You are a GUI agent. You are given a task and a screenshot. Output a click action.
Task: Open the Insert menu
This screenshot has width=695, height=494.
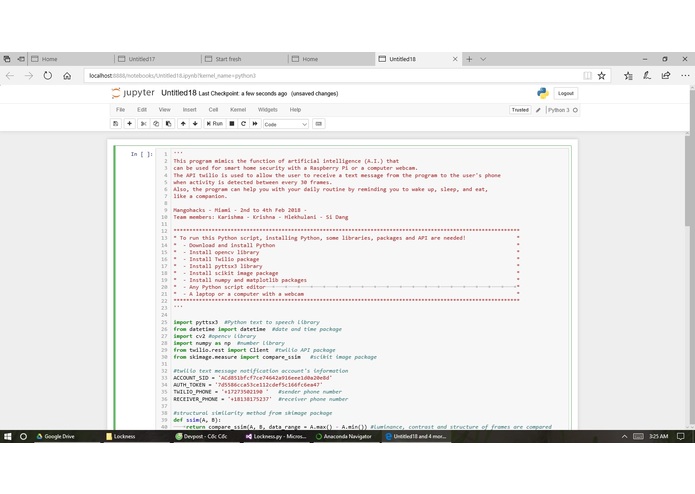[190, 110]
